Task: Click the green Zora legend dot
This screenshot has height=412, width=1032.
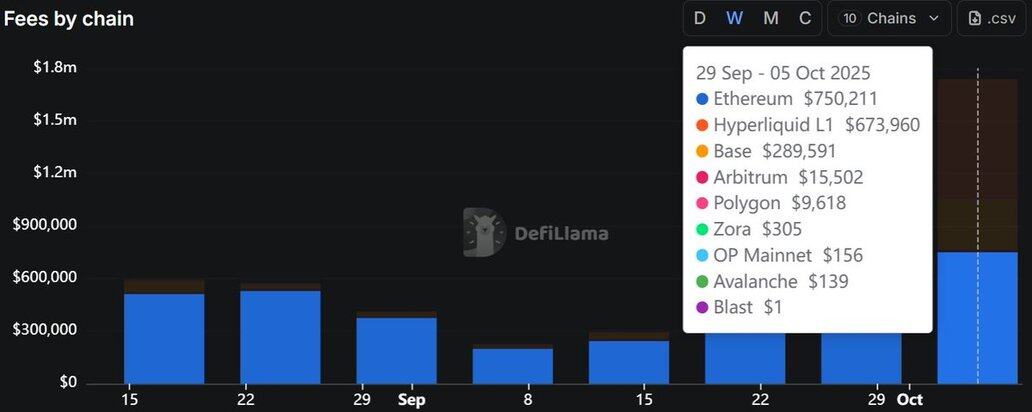Action: (702, 229)
